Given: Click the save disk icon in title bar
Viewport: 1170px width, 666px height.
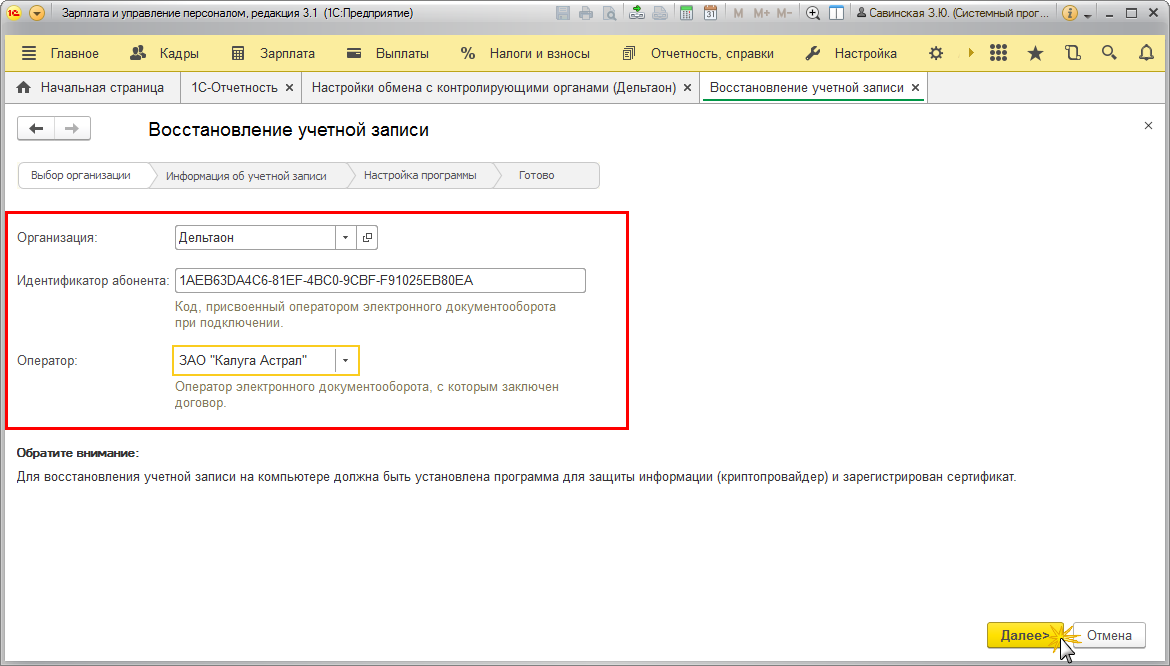Looking at the screenshot, I should (x=563, y=13).
